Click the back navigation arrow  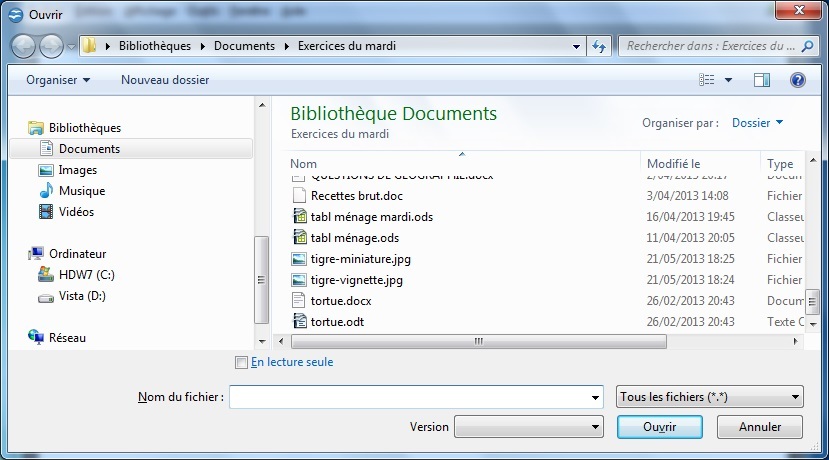coord(24,46)
